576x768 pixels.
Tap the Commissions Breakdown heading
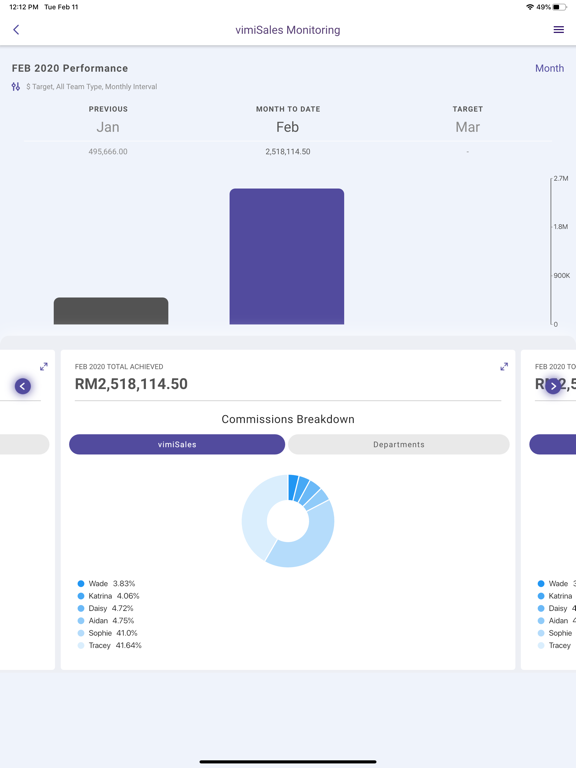coord(288,419)
